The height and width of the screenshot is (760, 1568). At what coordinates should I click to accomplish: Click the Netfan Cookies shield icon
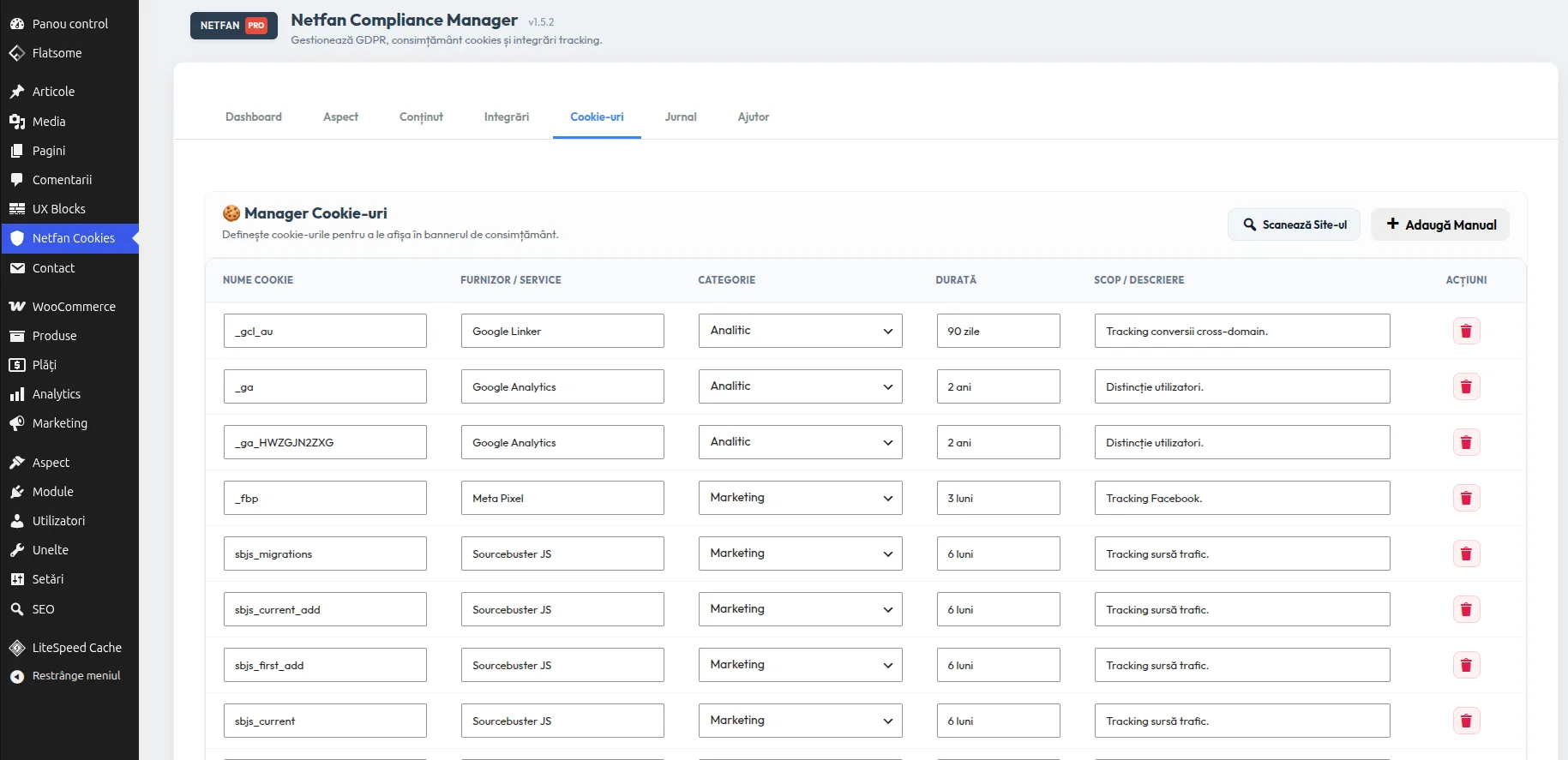tap(17, 238)
